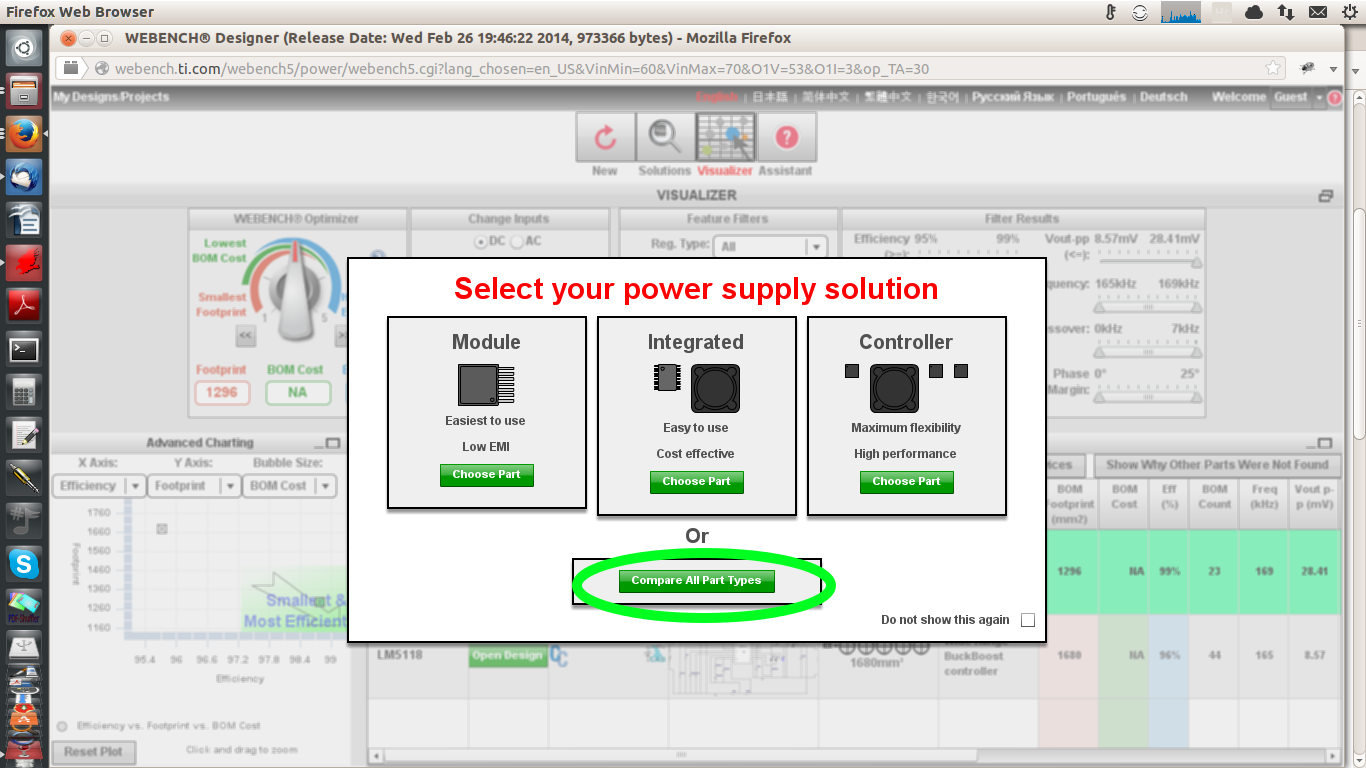The image size is (1366, 768).
Task: Expand the Guest account dropdown arrow
Action: tap(1320, 97)
